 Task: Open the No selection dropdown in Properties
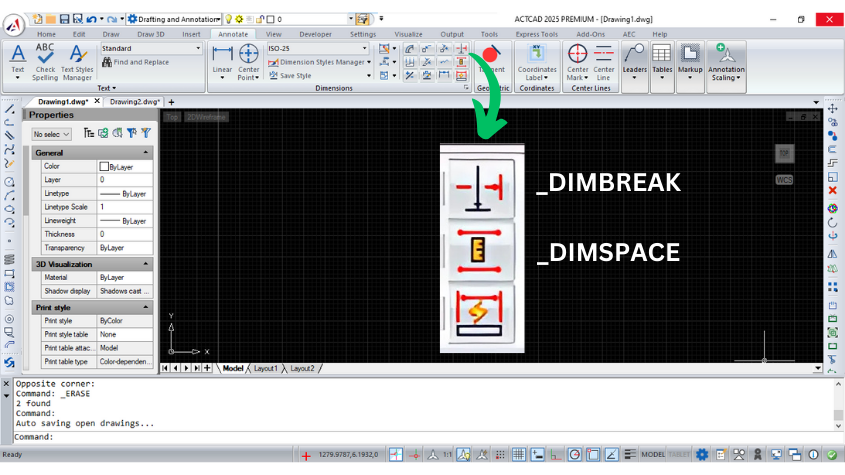(x=51, y=134)
